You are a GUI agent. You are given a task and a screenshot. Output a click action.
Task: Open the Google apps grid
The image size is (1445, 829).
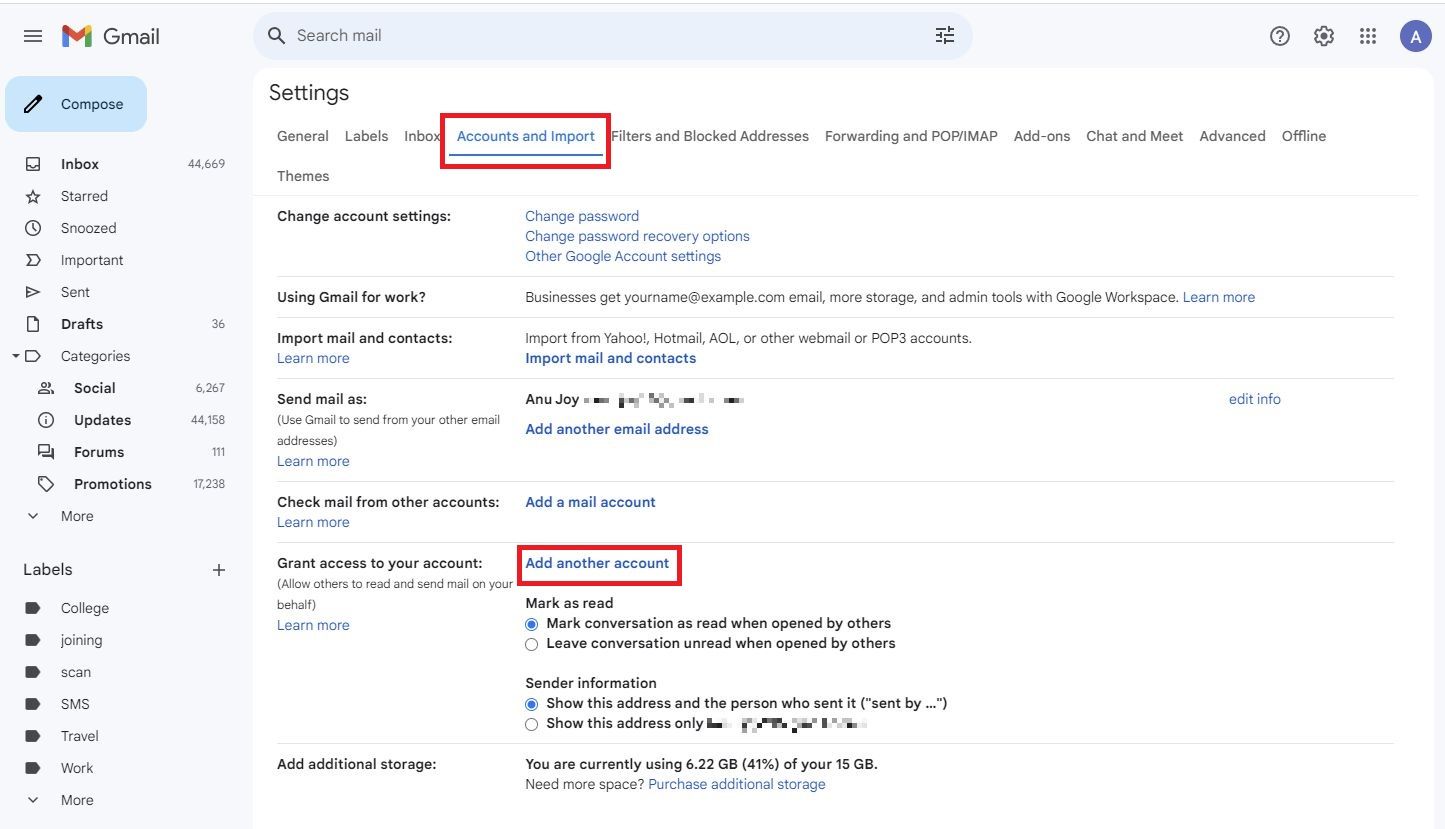(1368, 36)
